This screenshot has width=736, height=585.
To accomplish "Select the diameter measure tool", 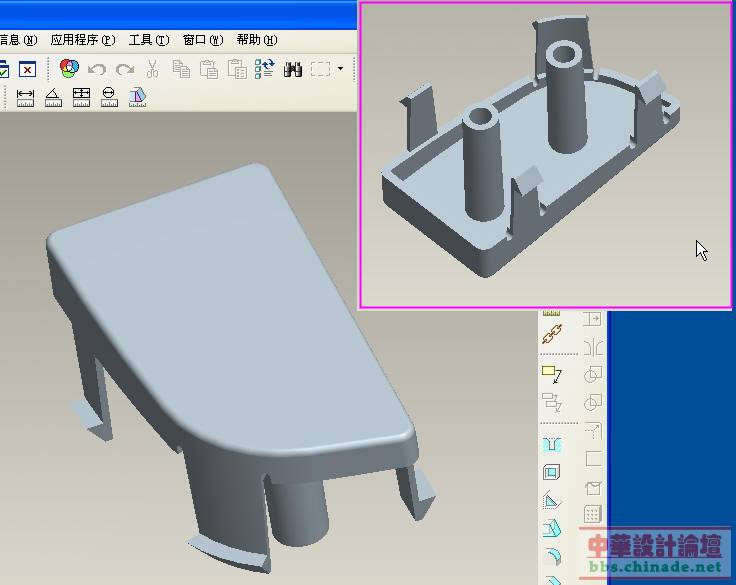I will [x=109, y=97].
